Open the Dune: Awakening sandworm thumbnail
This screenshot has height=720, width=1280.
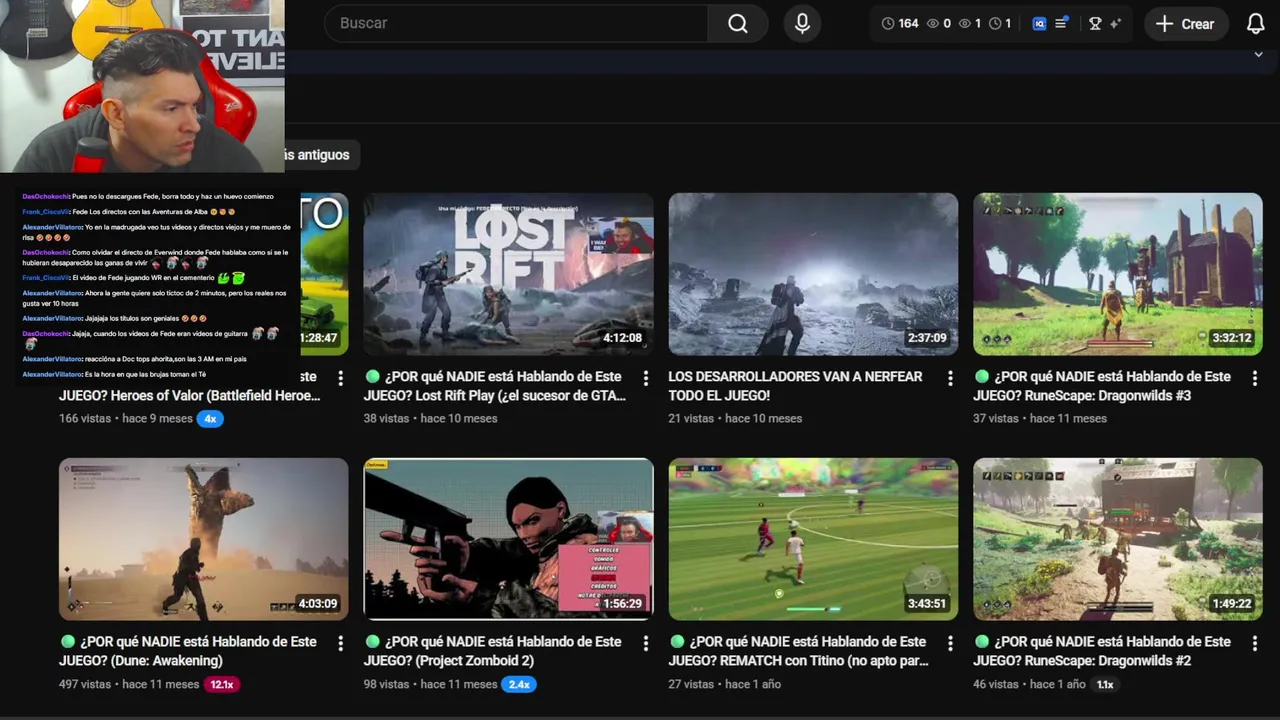tap(203, 539)
